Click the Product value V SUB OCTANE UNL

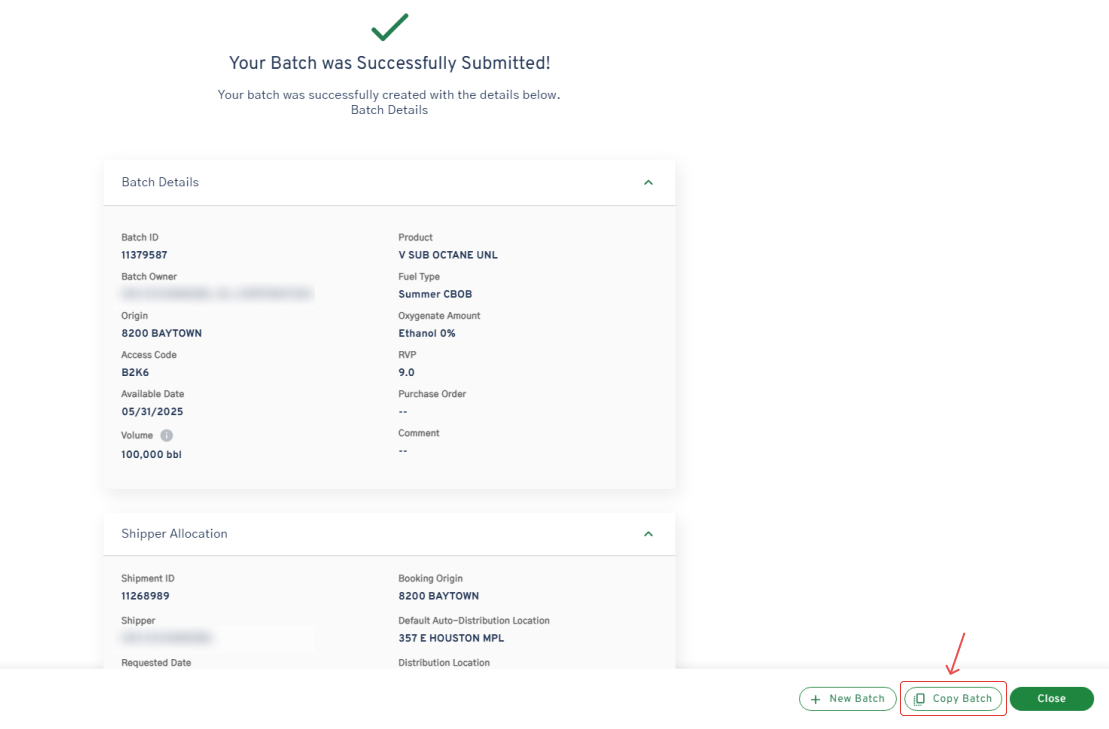[x=448, y=255]
